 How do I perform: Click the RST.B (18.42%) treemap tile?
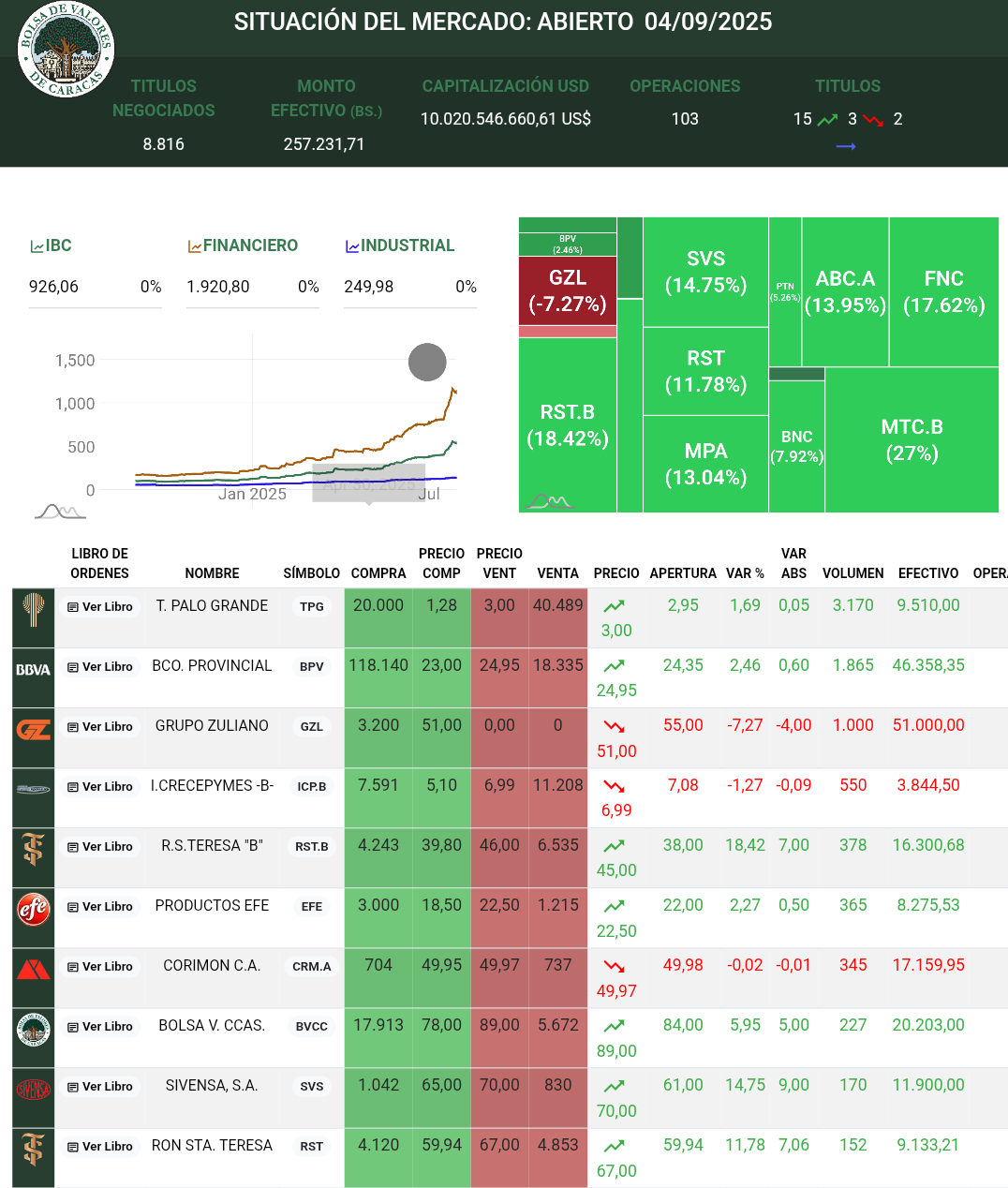568,425
